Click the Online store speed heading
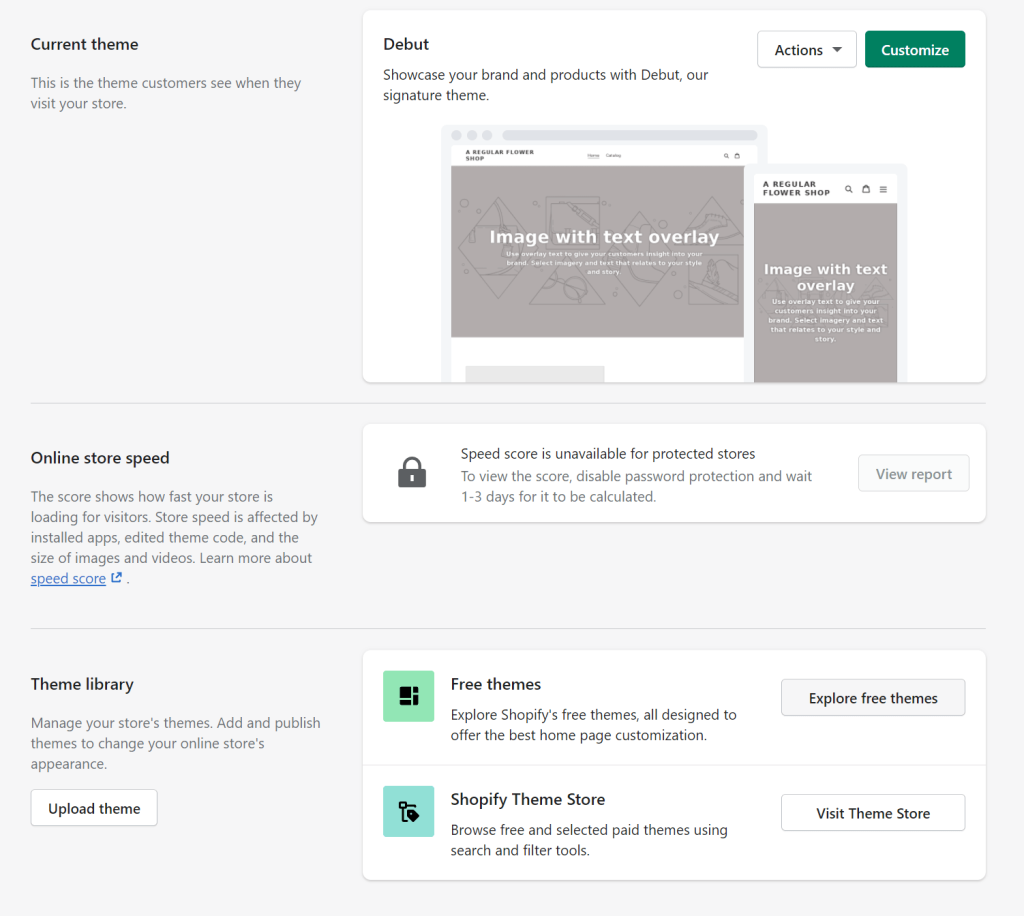1024x916 pixels. 100,458
